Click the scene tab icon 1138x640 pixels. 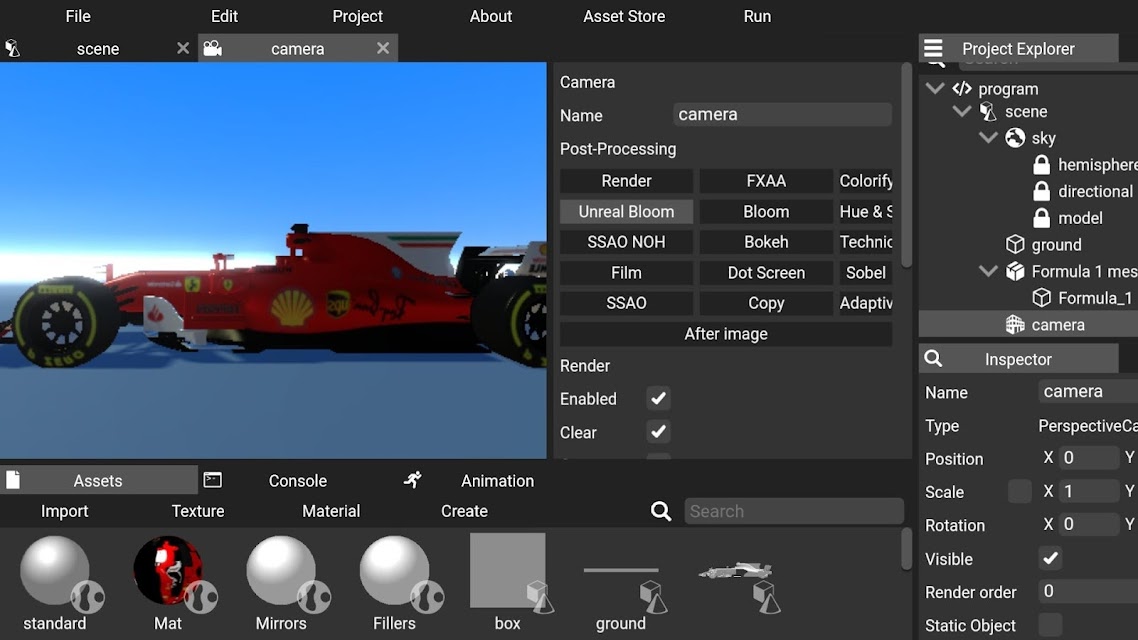click(12, 49)
